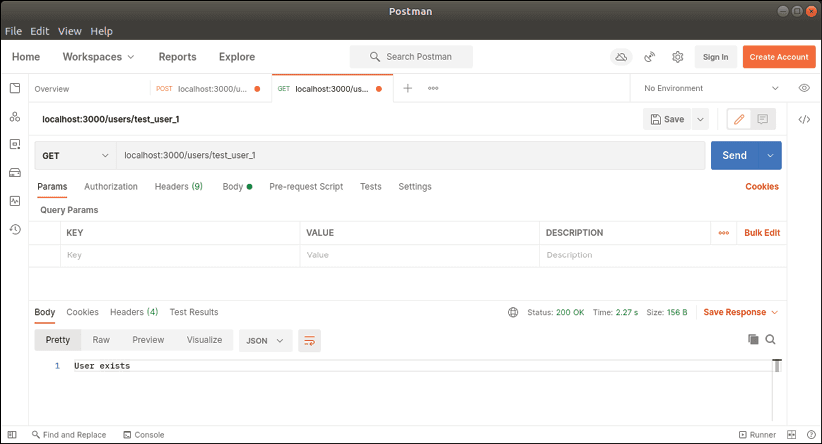822x444 pixels.
Task: Open the History sidebar icon
Action: (15, 229)
